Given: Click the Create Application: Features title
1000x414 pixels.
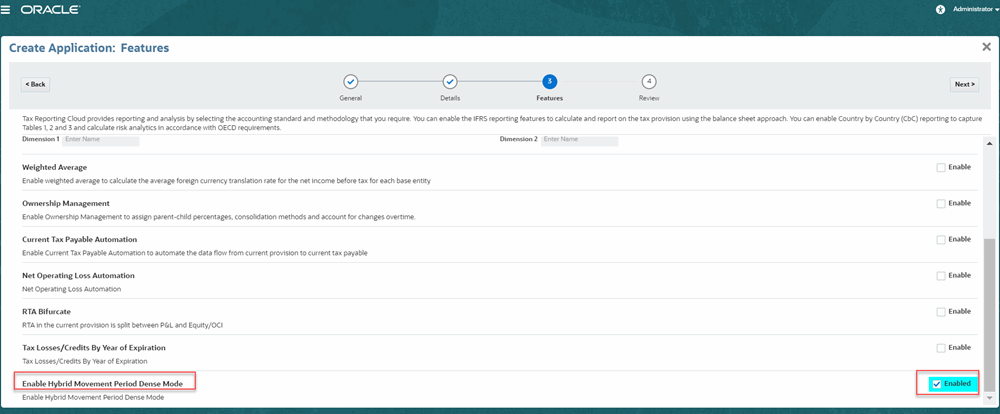Looking at the screenshot, I should [89, 48].
